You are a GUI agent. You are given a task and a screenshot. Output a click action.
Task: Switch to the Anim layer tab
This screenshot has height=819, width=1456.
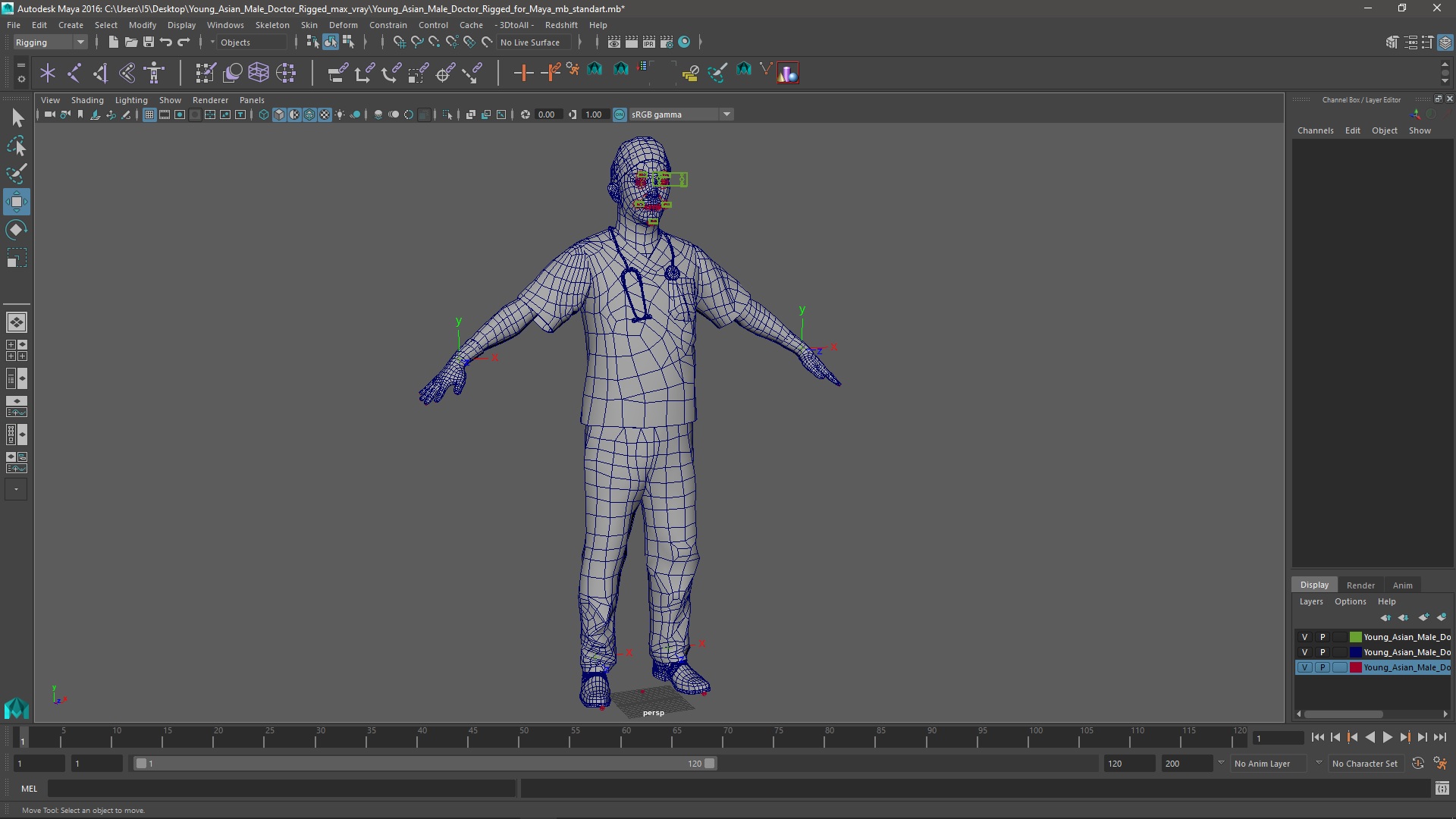(1402, 585)
